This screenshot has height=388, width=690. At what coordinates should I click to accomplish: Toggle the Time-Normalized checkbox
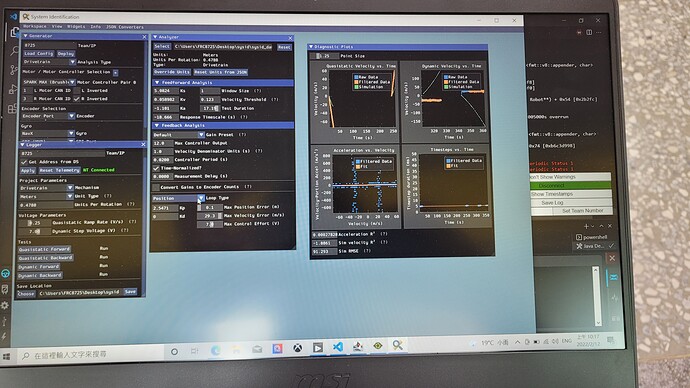click(156, 168)
